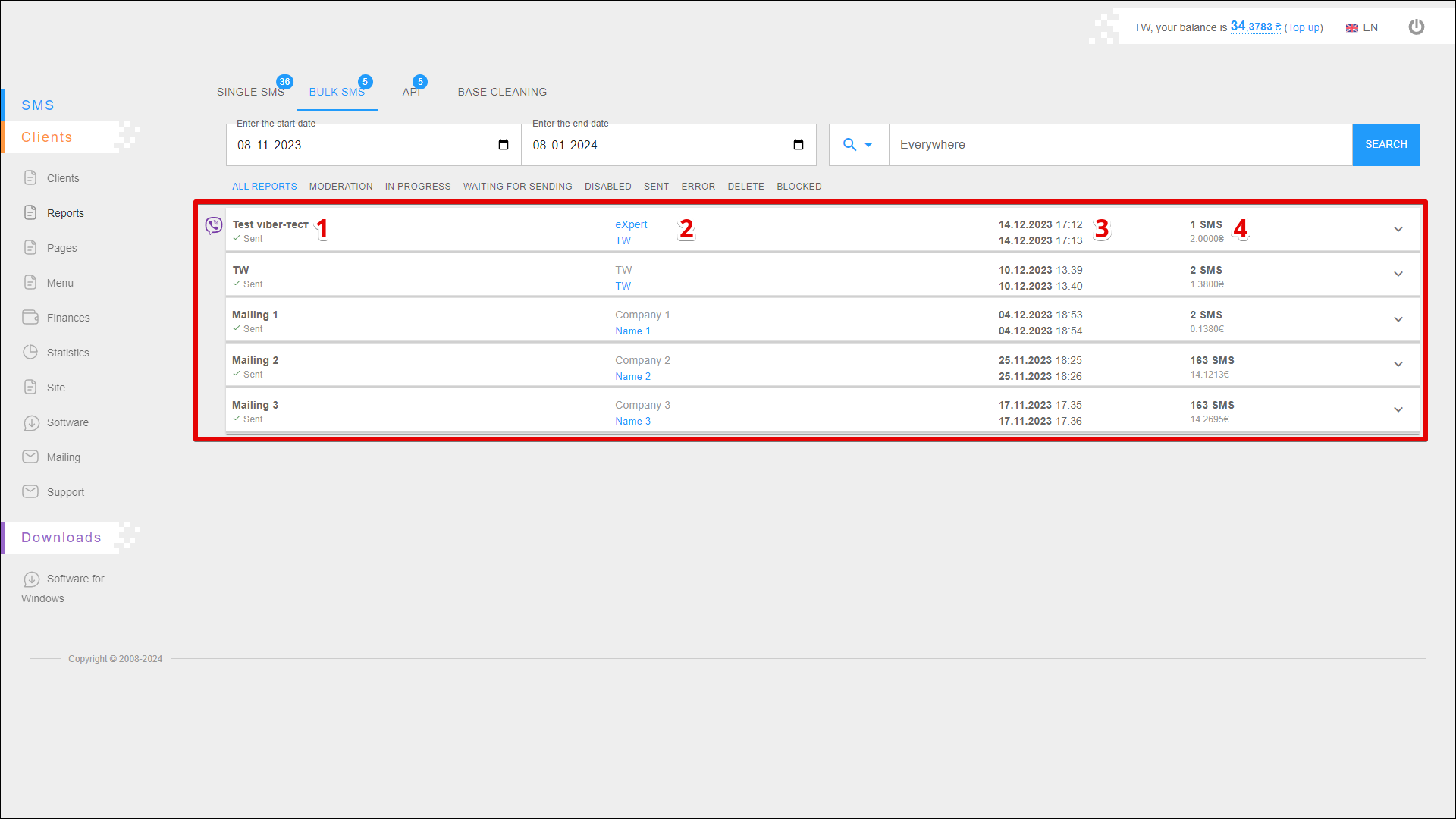Image resolution: width=1456 pixels, height=819 pixels.
Task: Expand the Mailing 2 report row
Action: click(x=1398, y=365)
